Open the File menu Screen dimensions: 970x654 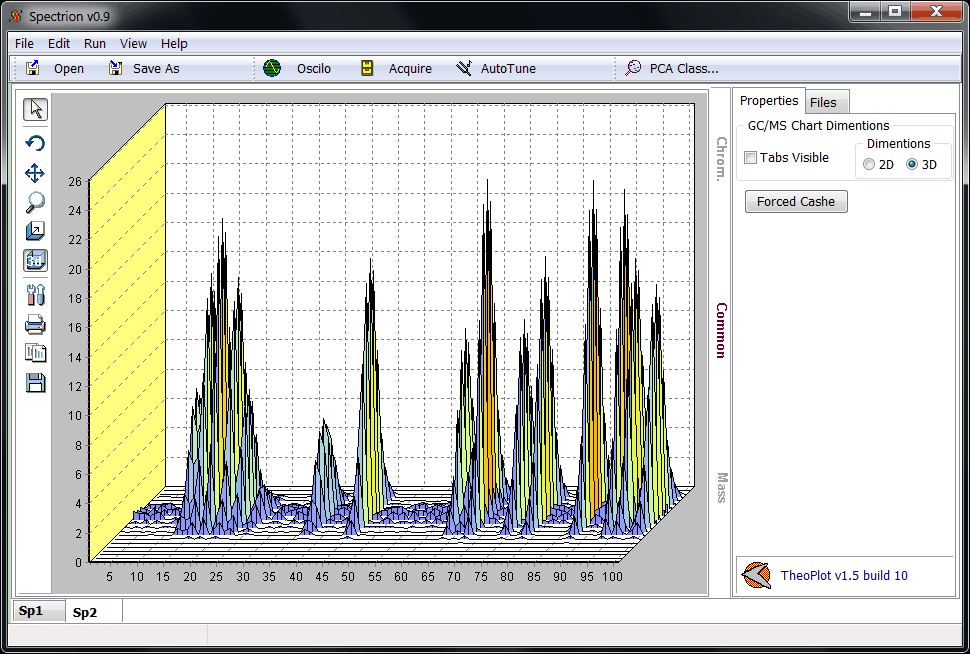[x=24, y=44]
